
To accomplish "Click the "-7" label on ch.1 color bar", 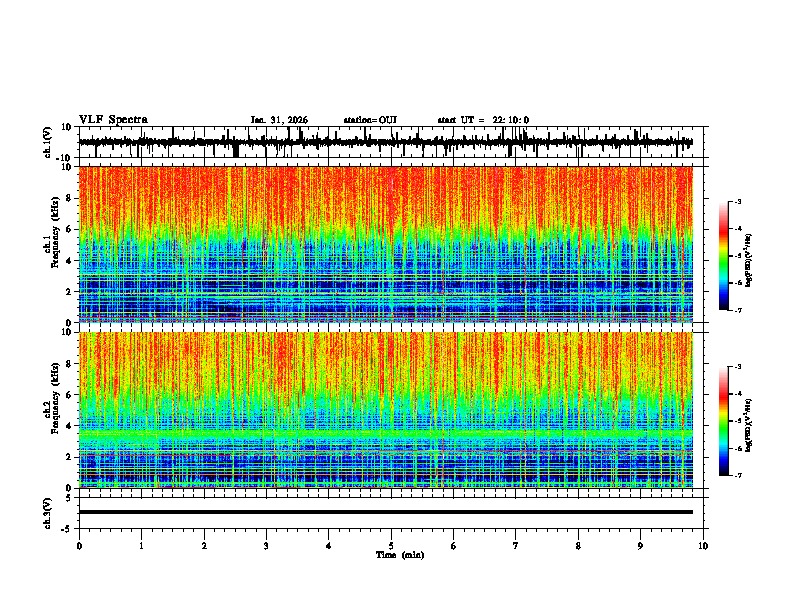I will pos(737,310).
